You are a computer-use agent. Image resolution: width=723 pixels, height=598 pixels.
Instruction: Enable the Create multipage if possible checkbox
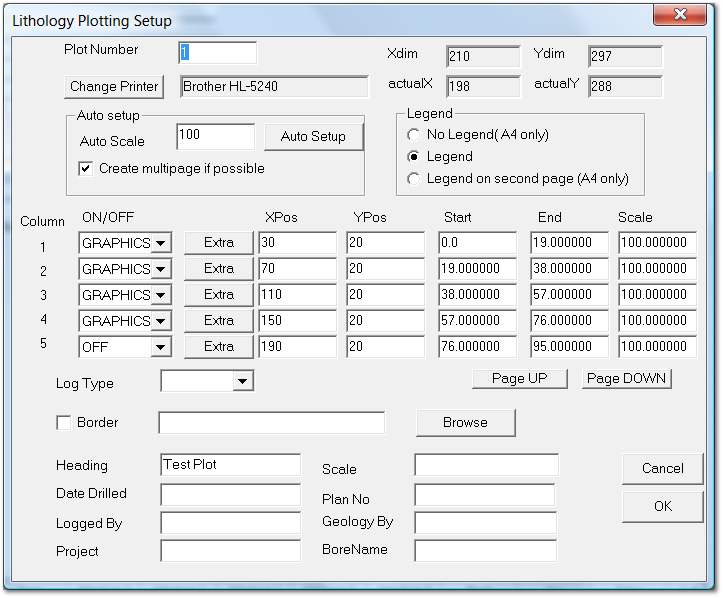point(86,169)
